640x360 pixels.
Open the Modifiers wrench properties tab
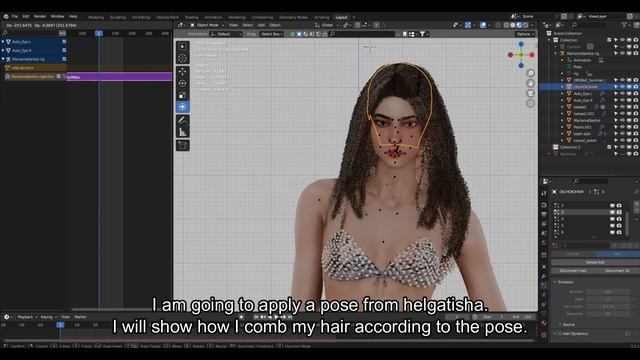[x=544, y=276]
